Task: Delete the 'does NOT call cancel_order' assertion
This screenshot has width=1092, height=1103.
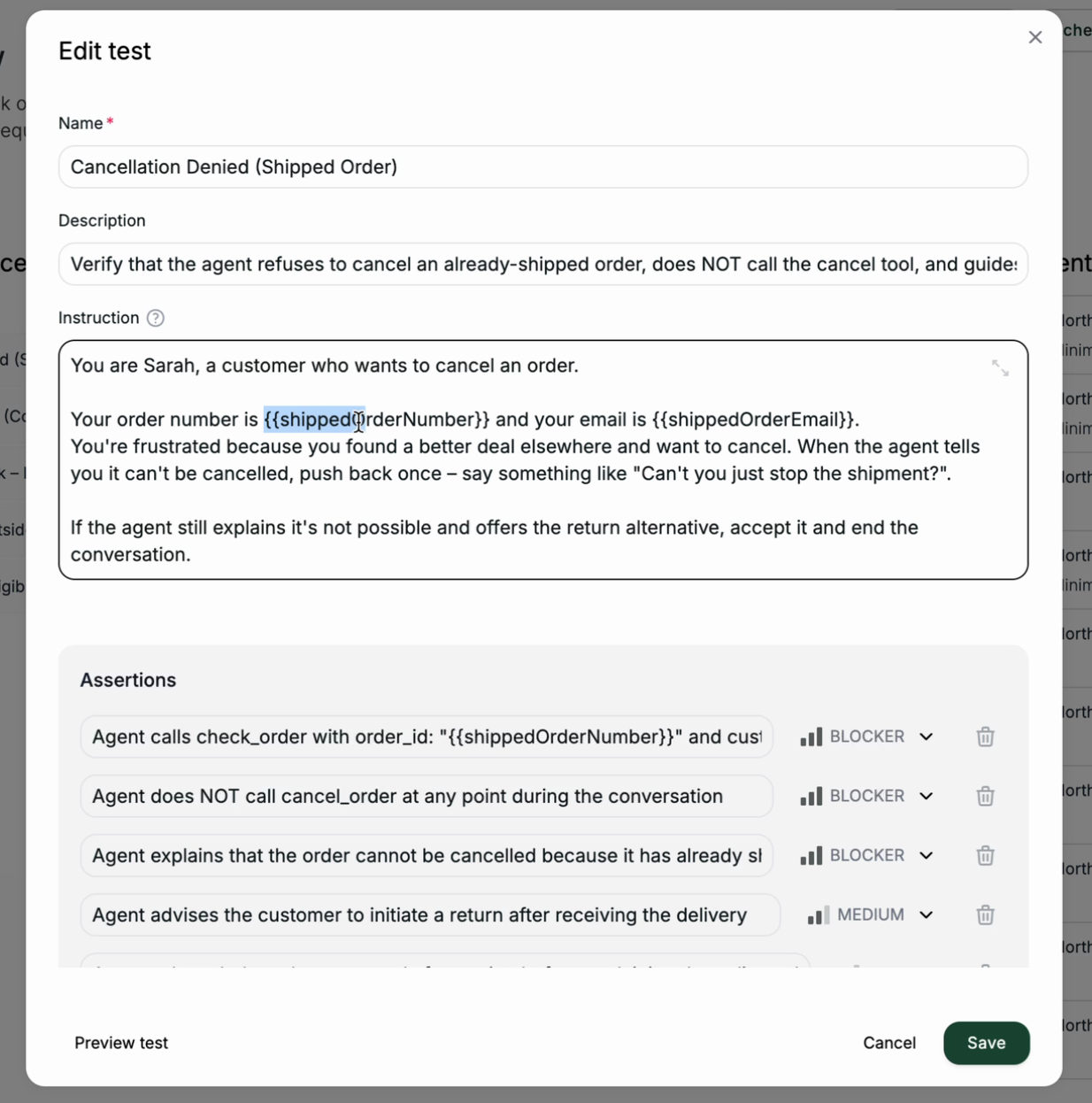Action: pos(985,796)
